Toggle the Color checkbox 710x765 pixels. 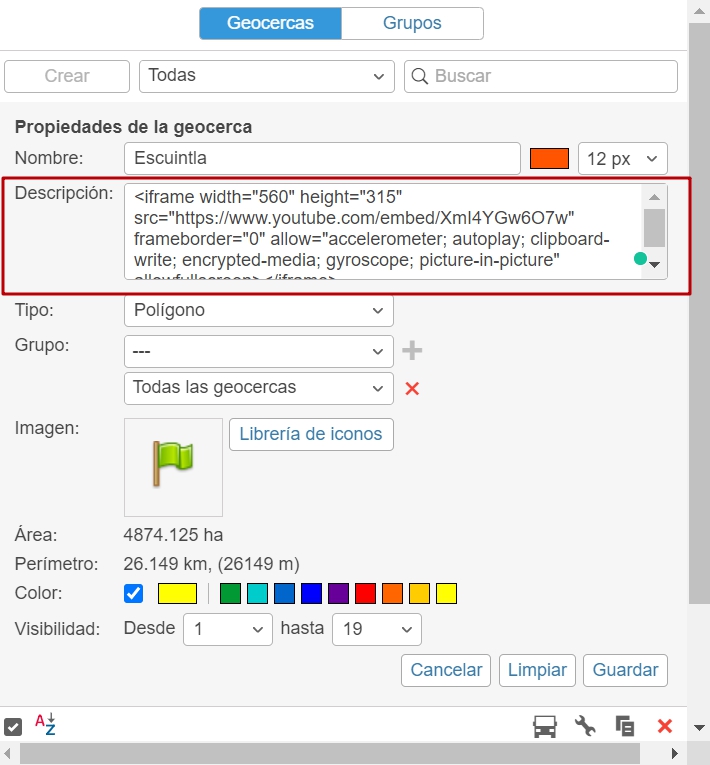(134, 594)
